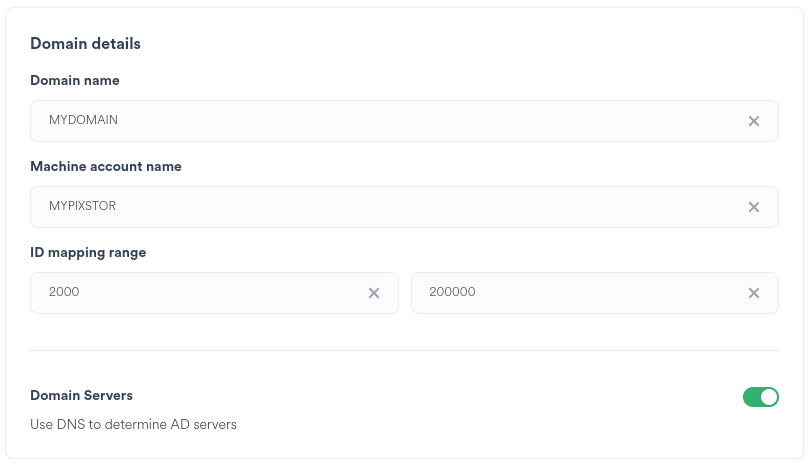This screenshot has width=811, height=467.
Task: Click the Domain details heading
Action: point(85,44)
